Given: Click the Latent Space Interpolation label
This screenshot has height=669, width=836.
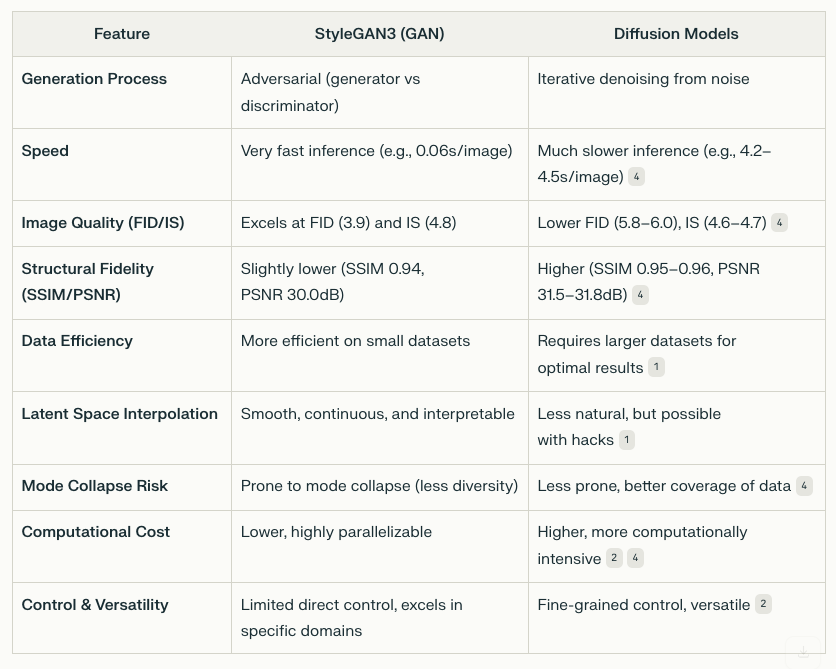Looking at the screenshot, I should (x=119, y=414).
